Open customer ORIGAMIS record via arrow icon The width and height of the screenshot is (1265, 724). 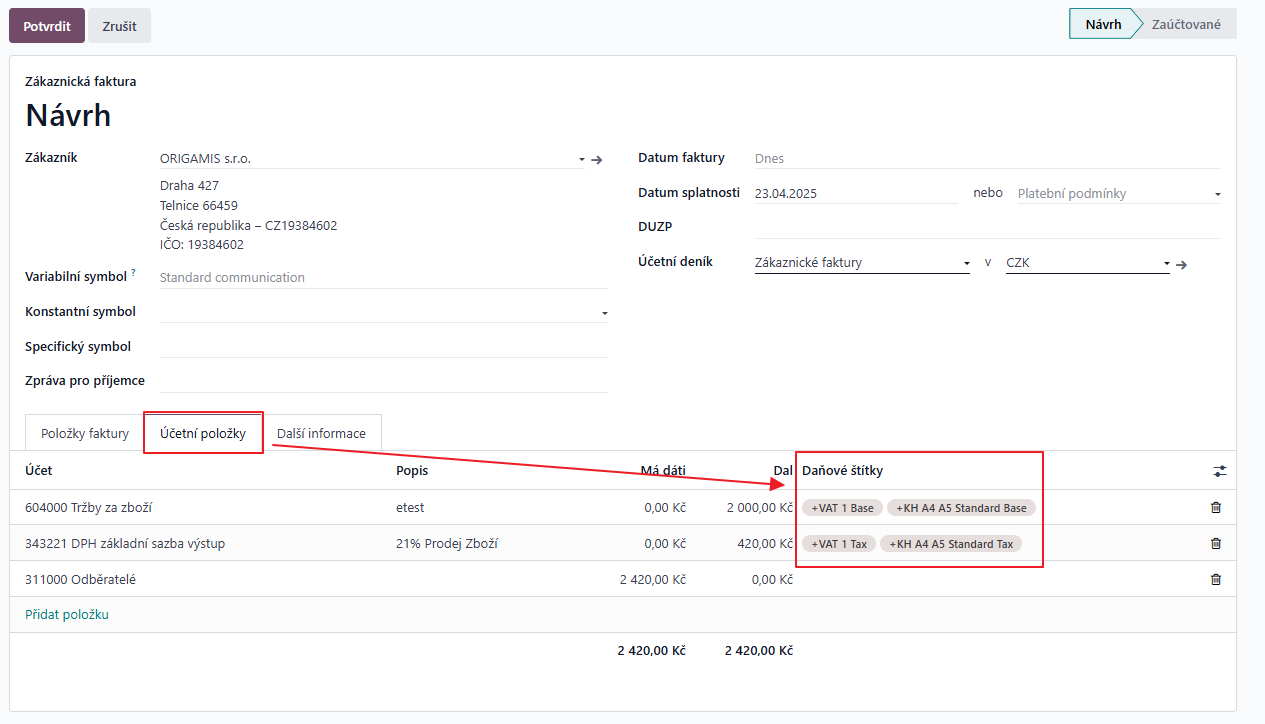tap(597, 159)
